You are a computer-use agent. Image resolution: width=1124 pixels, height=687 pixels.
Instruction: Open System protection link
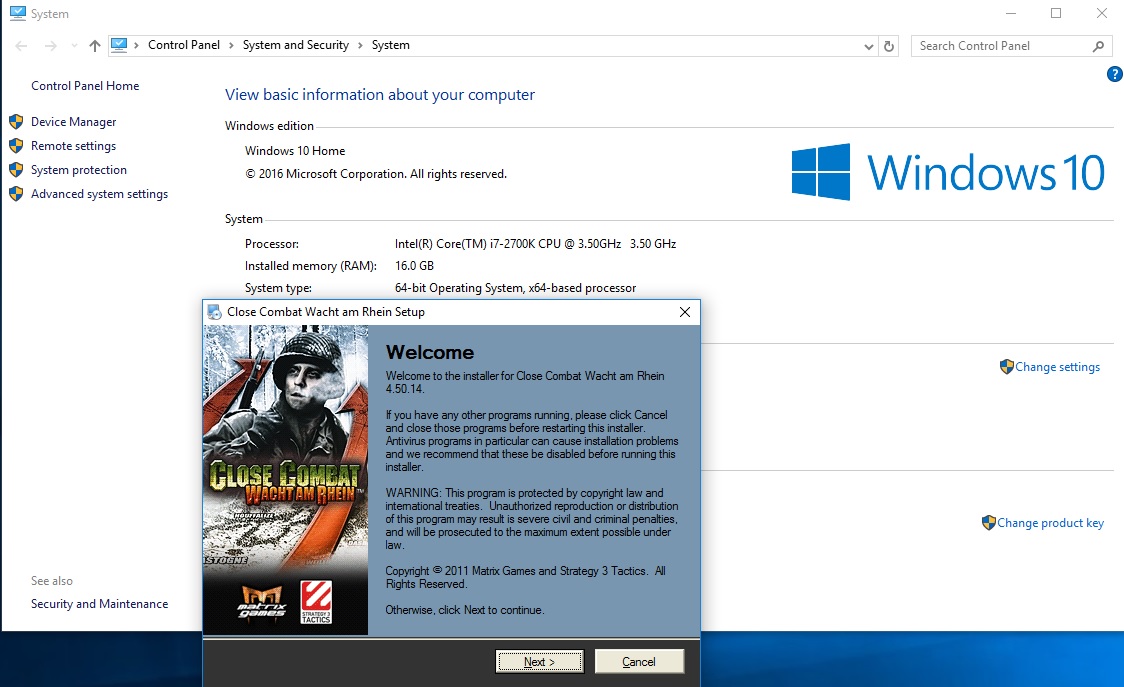click(79, 170)
